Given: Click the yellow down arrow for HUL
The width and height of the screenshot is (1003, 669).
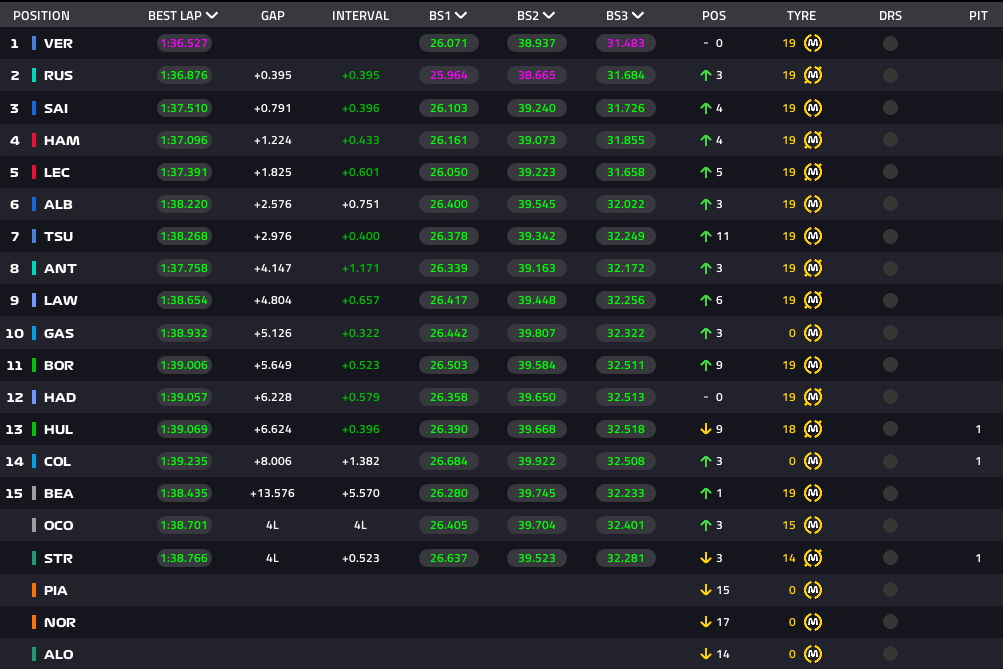Looking at the screenshot, I should (x=706, y=429).
